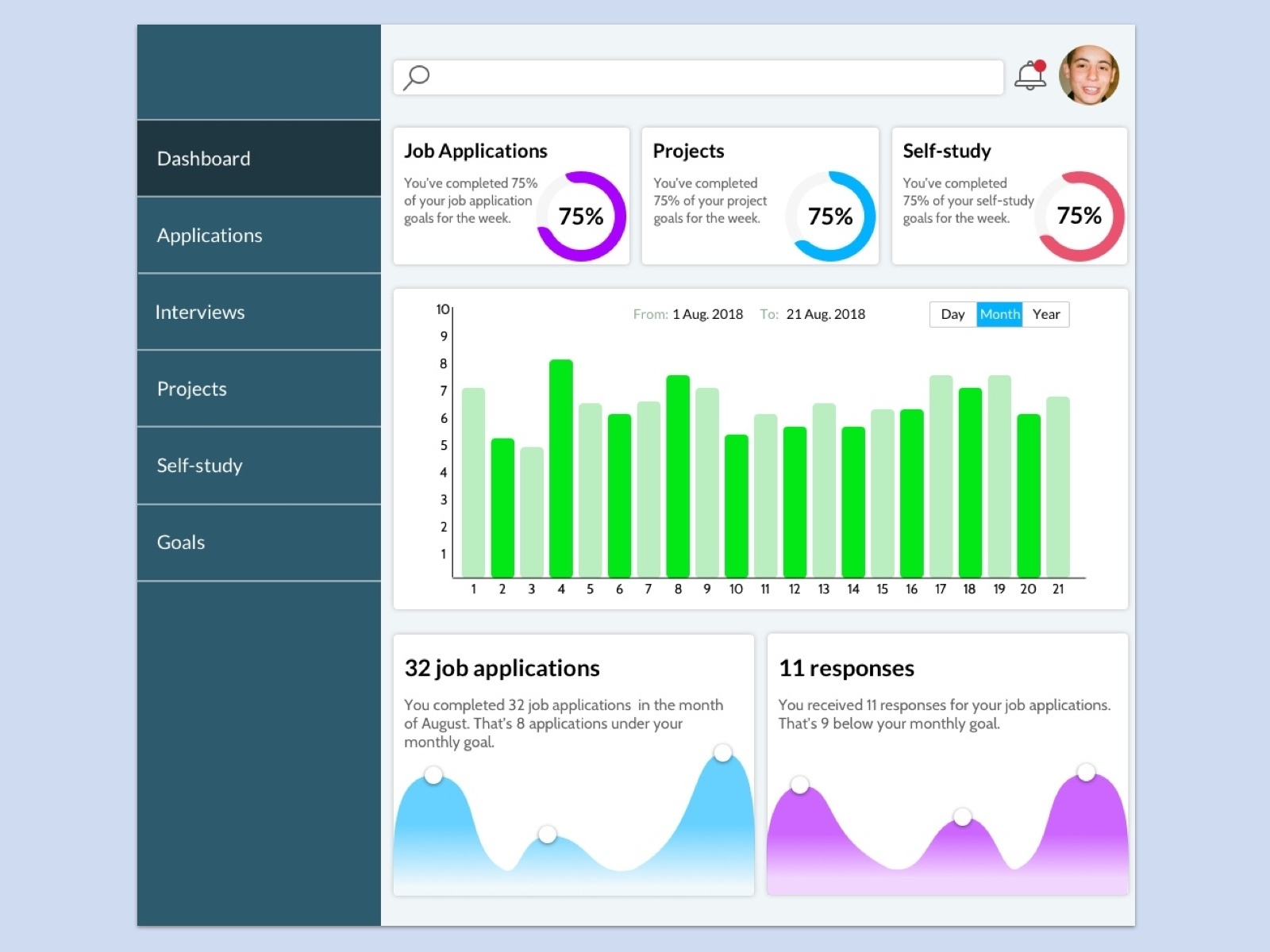Click the purple Job Applications progress ring
1270x952 pixels.
click(581, 216)
